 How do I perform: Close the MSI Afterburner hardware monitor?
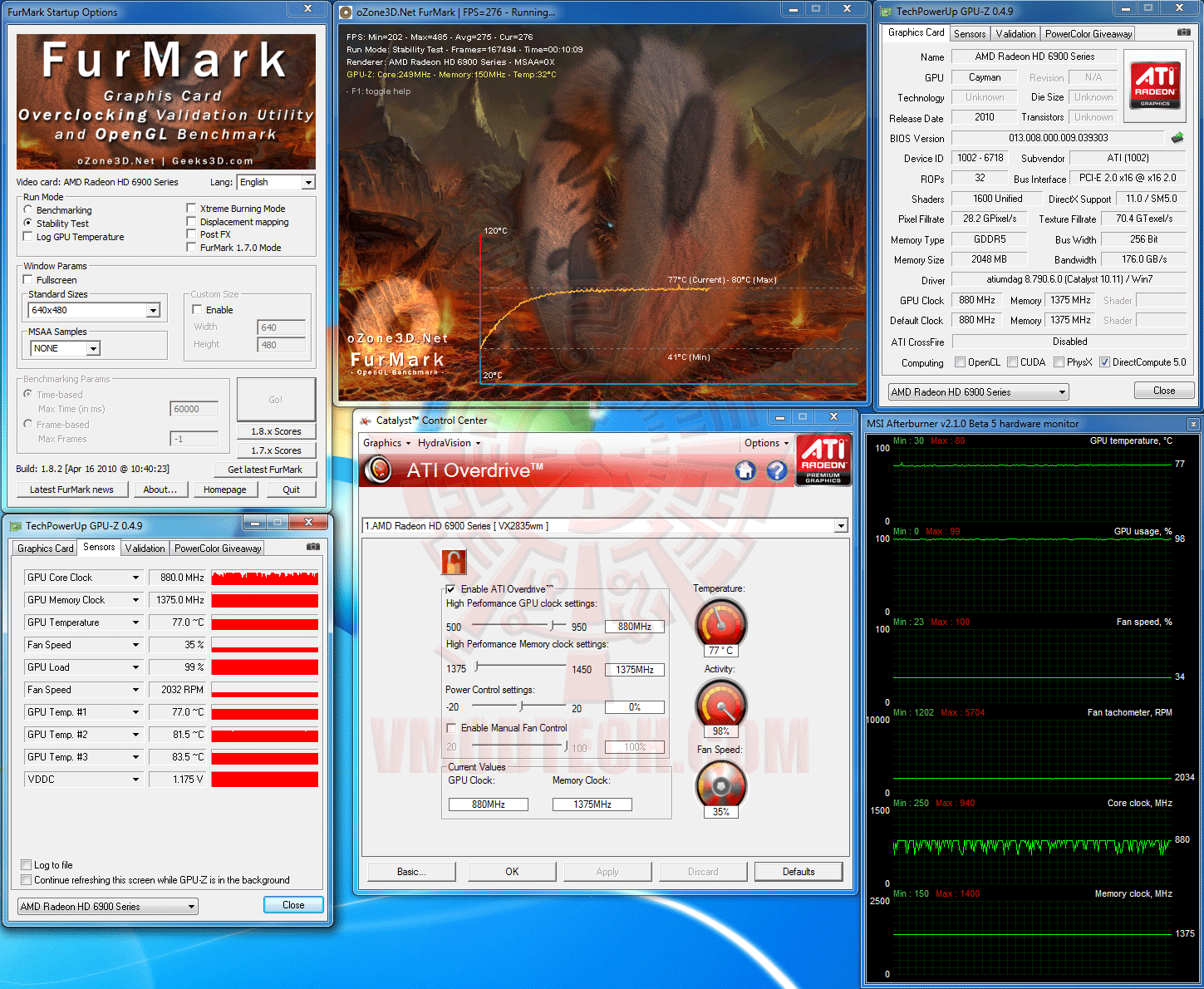1193,424
